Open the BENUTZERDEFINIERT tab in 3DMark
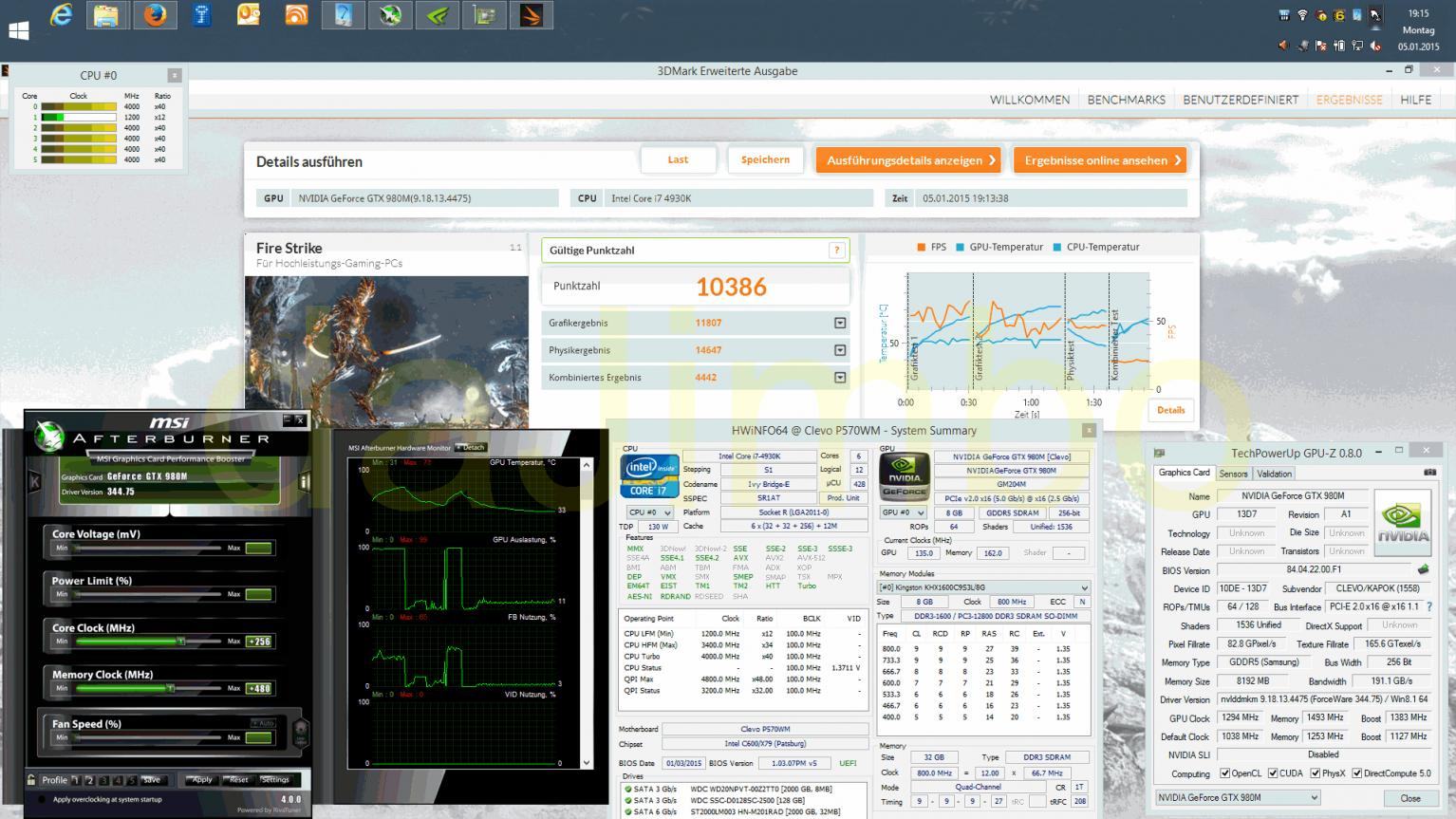Viewport: 1456px width, 819px height. pos(1241,100)
